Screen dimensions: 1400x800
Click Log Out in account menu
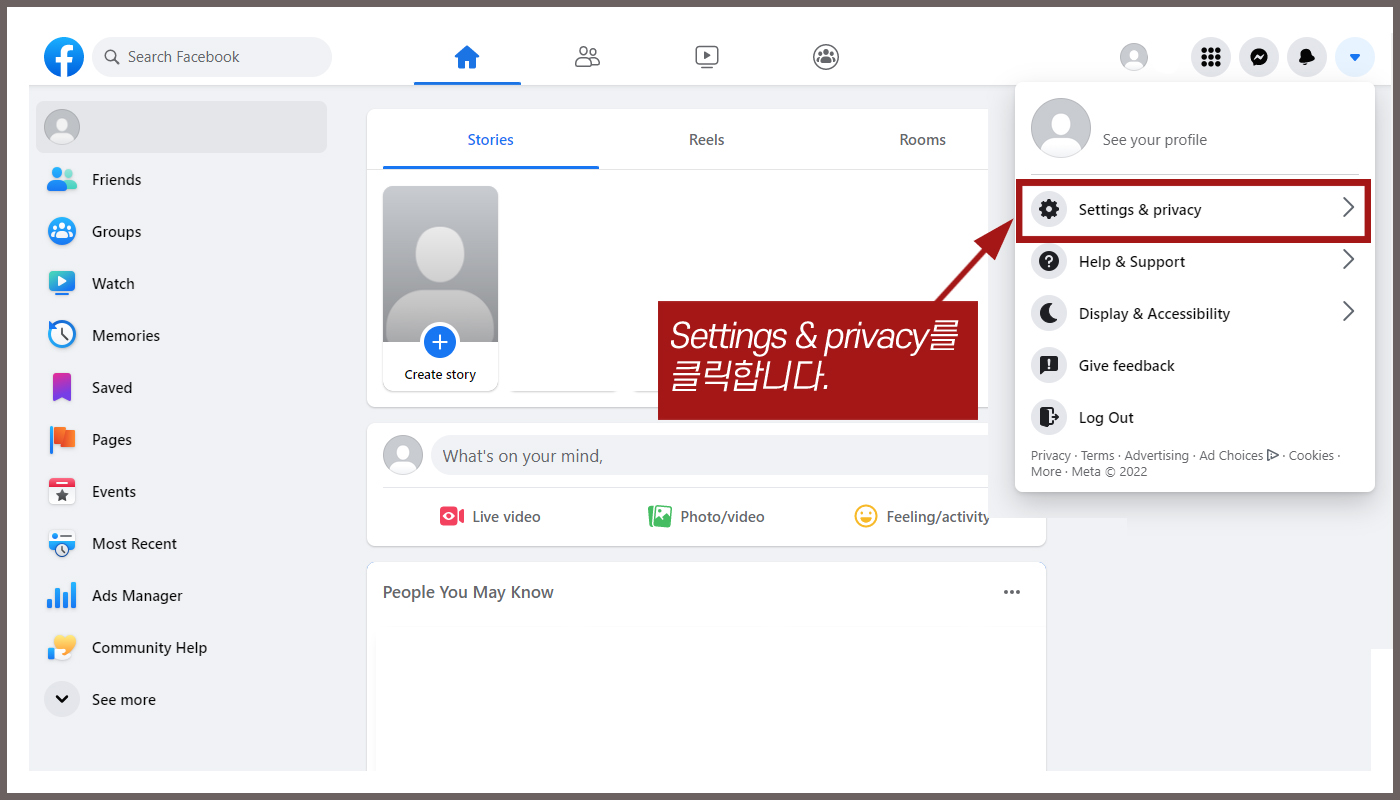click(1195, 418)
